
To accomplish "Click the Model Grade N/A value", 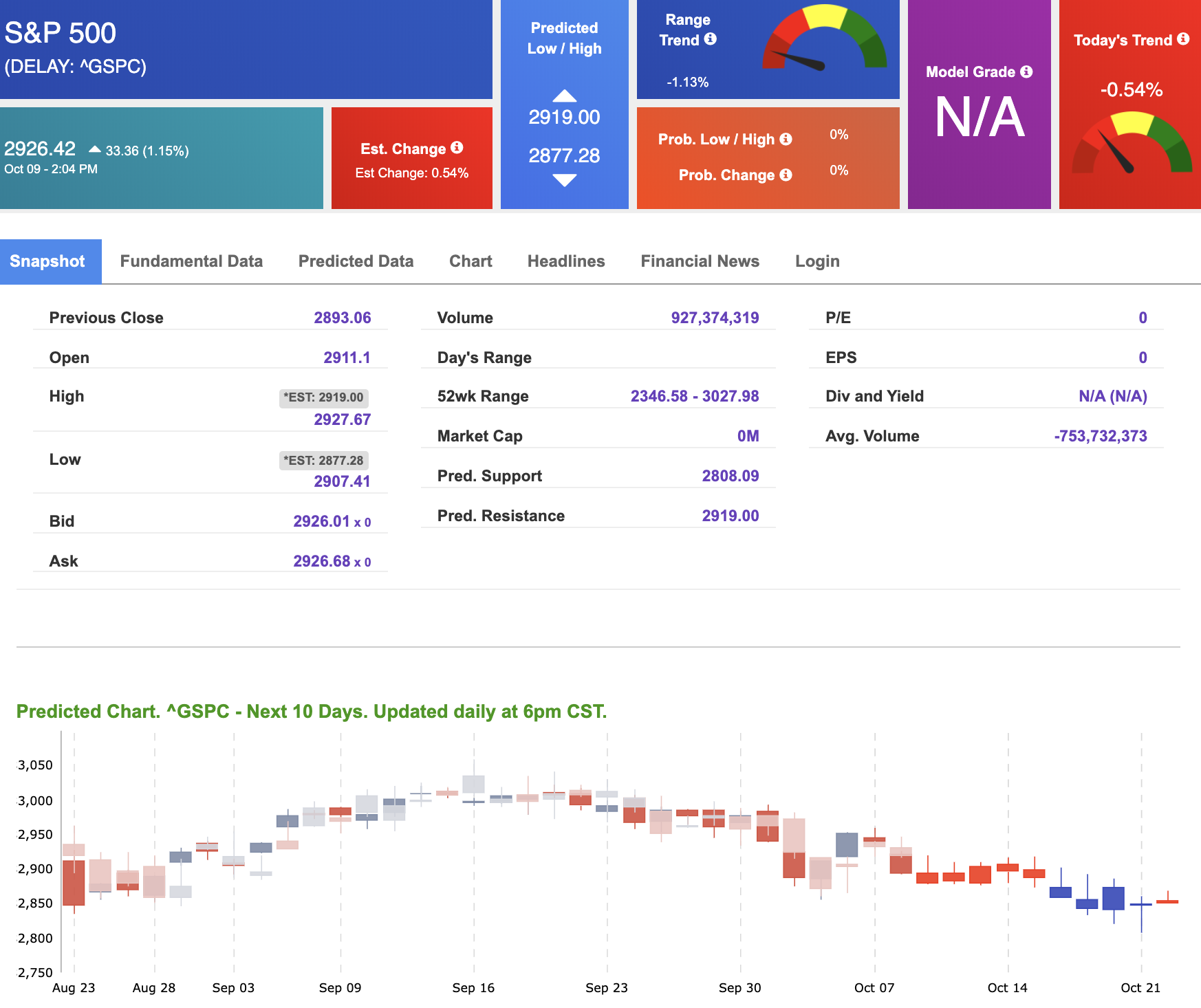I will tap(980, 118).
